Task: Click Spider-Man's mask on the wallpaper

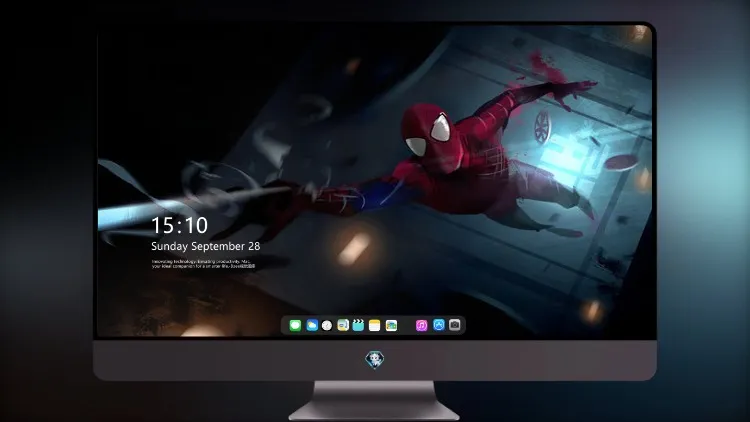Action: pyautogui.click(x=427, y=132)
